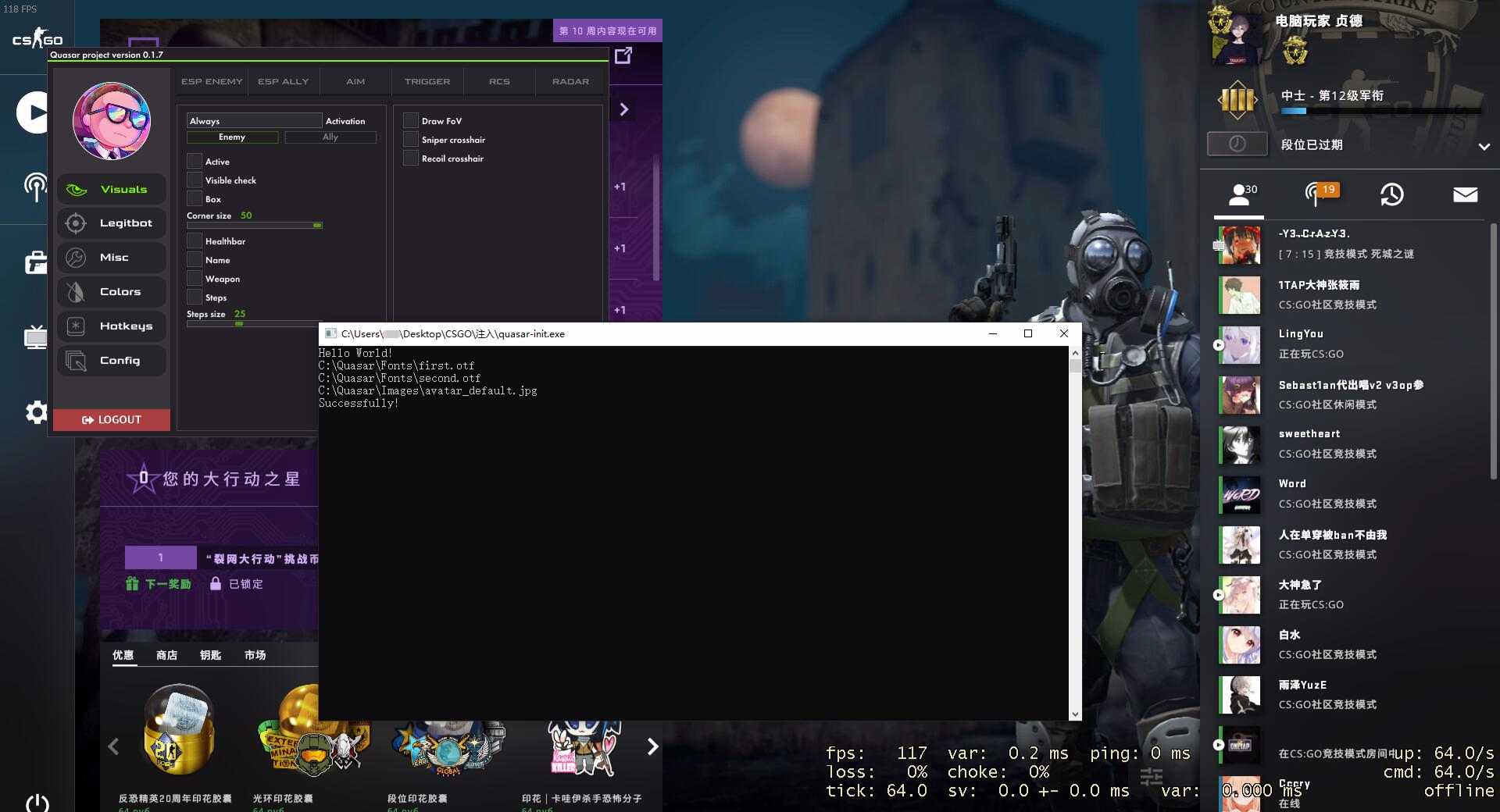Expand the rank expired dropdown arrow
Image resolution: width=1500 pixels, height=812 pixels.
click(x=1484, y=146)
